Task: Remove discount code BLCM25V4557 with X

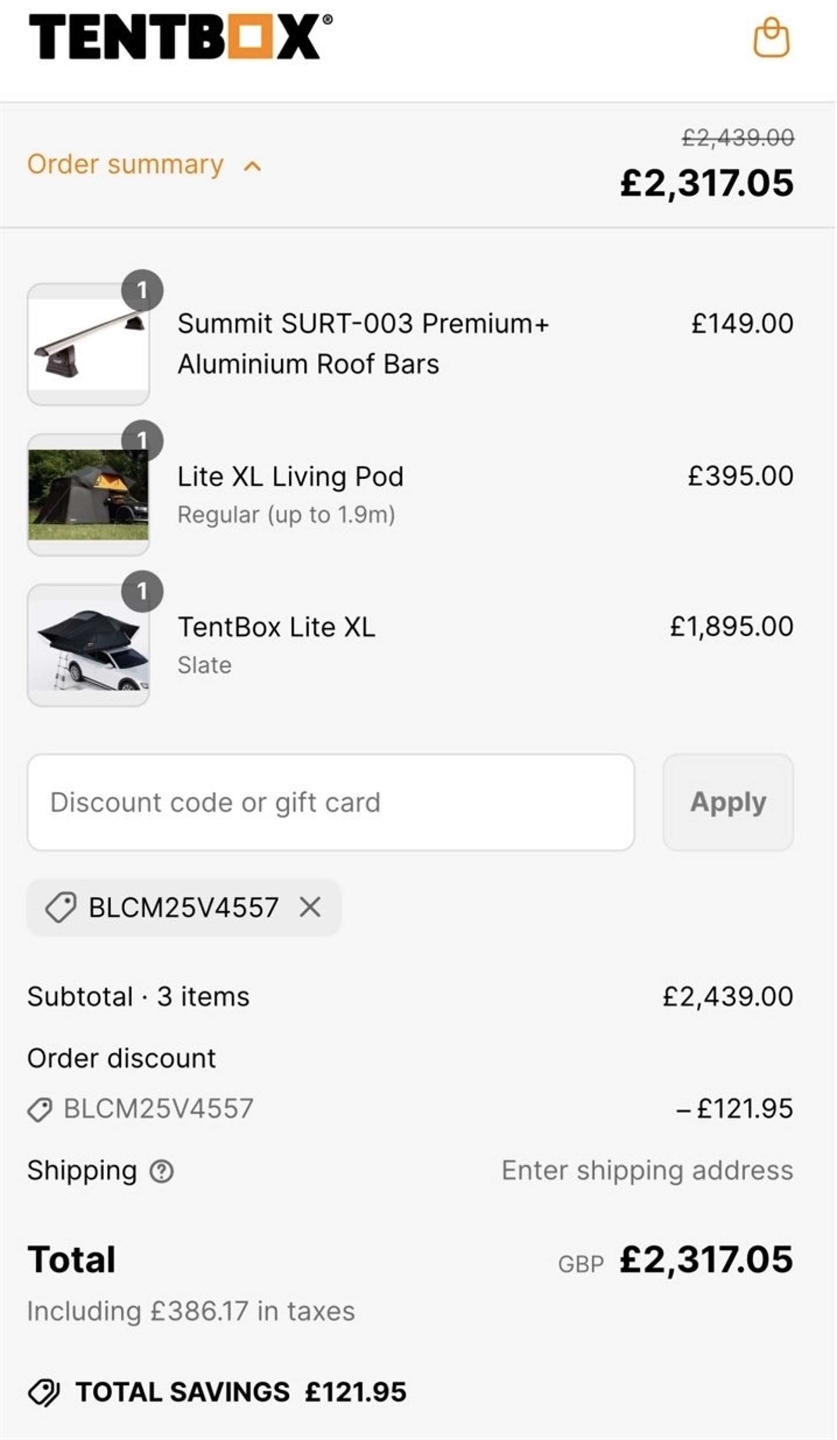Action: pyautogui.click(x=310, y=907)
